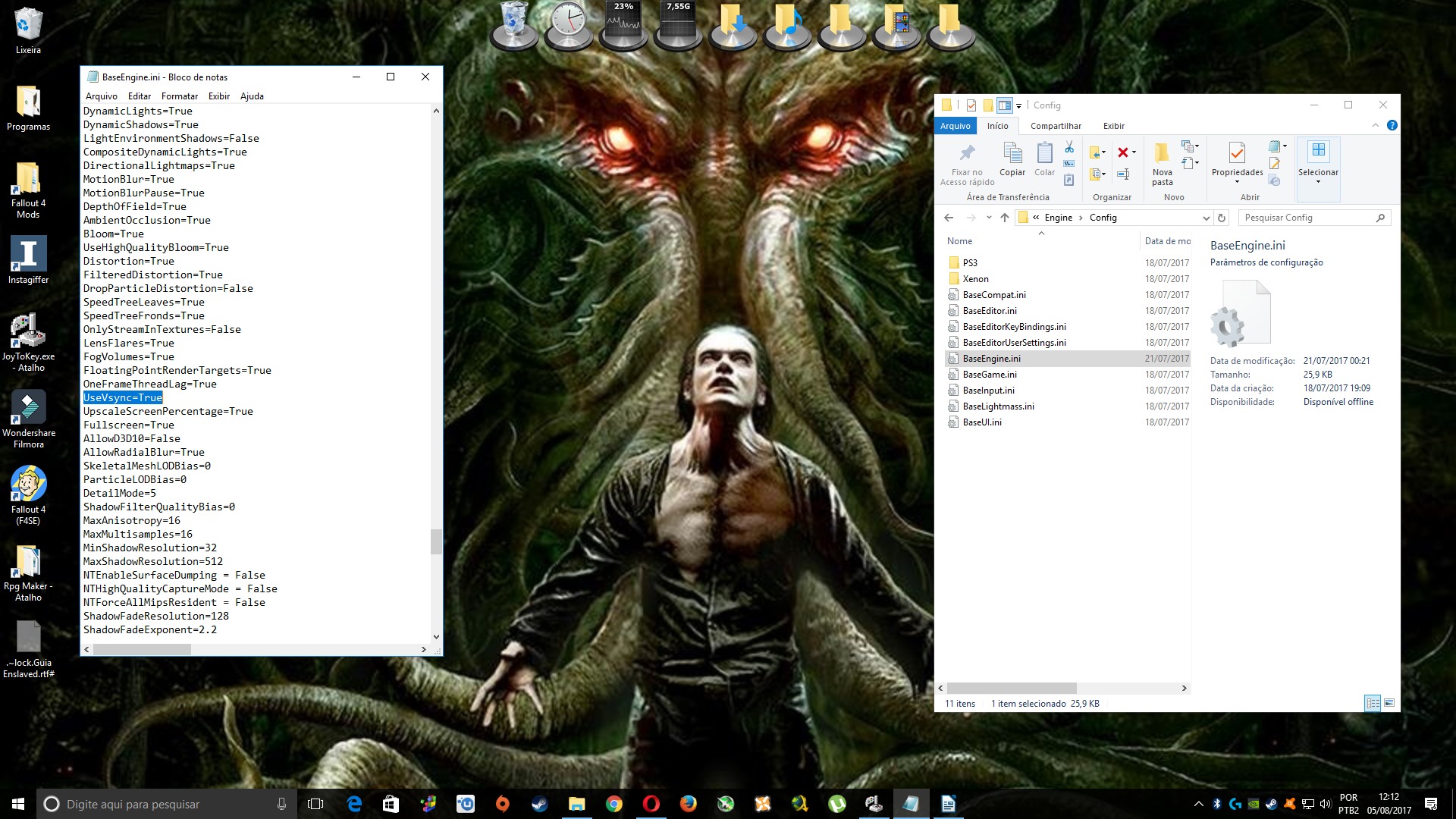This screenshot has width=1456, height=819.
Task: Toggle the large icons view button
Action: 1389,703
